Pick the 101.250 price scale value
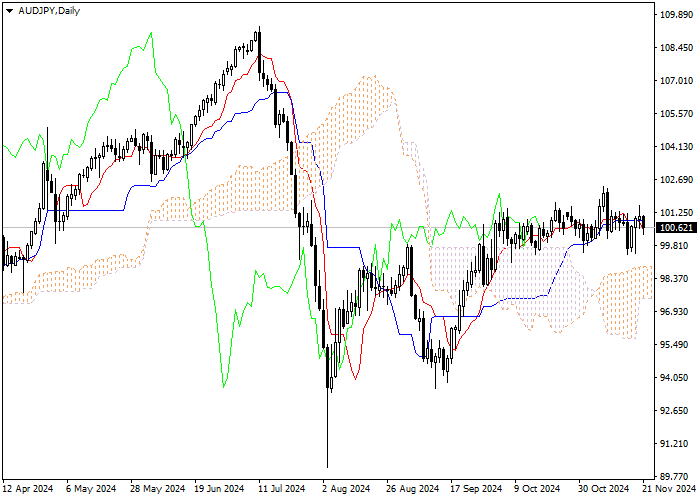The width and height of the screenshot is (700, 500). (676, 213)
